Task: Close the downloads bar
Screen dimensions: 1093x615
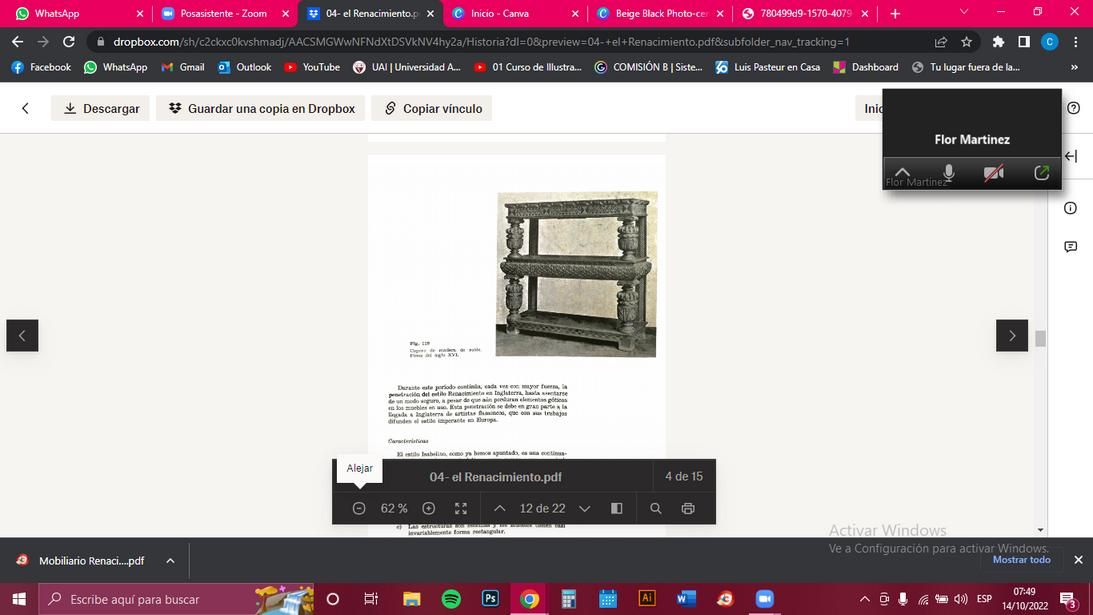Action: pos(1078,559)
